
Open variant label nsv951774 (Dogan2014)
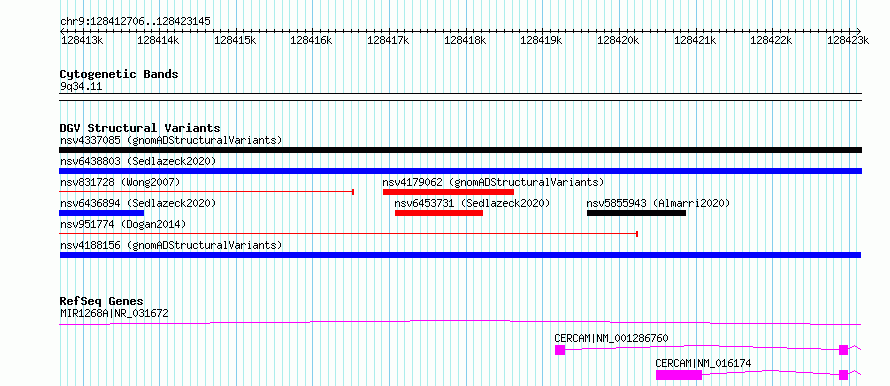(x=123, y=224)
